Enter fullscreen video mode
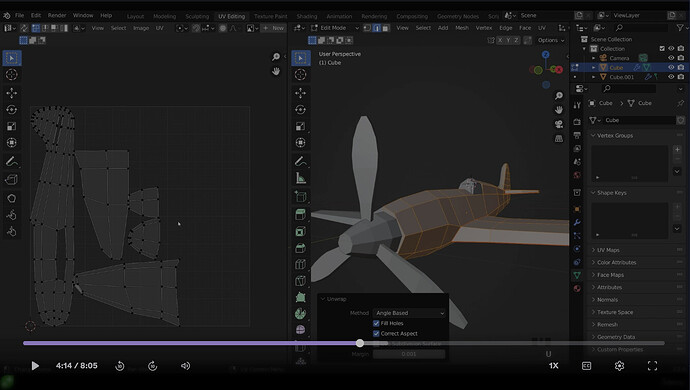The height and width of the screenshot is (390, 690). 653,366
